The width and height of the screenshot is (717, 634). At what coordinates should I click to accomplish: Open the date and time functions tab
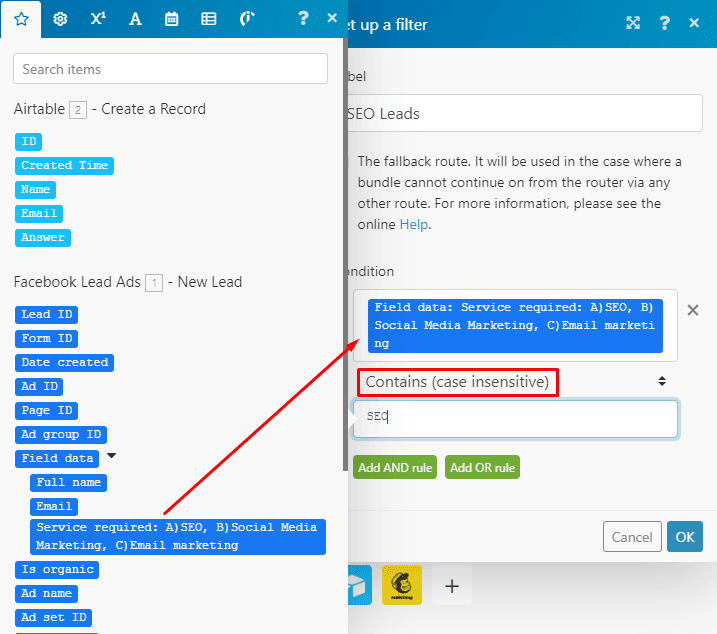pos(172,19)
